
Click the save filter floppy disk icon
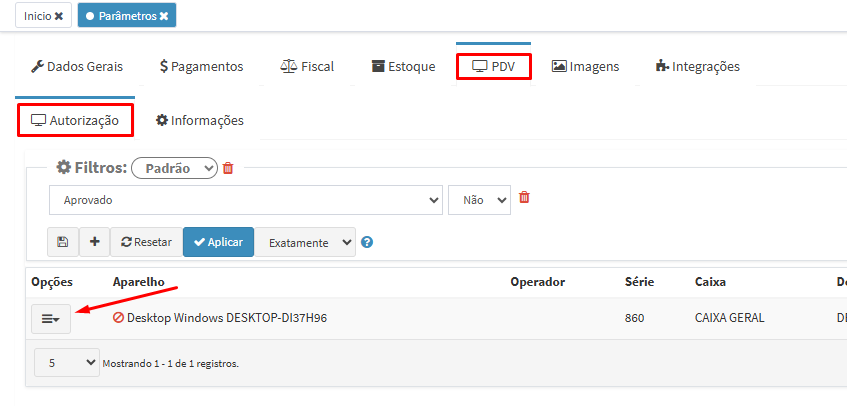62,242
